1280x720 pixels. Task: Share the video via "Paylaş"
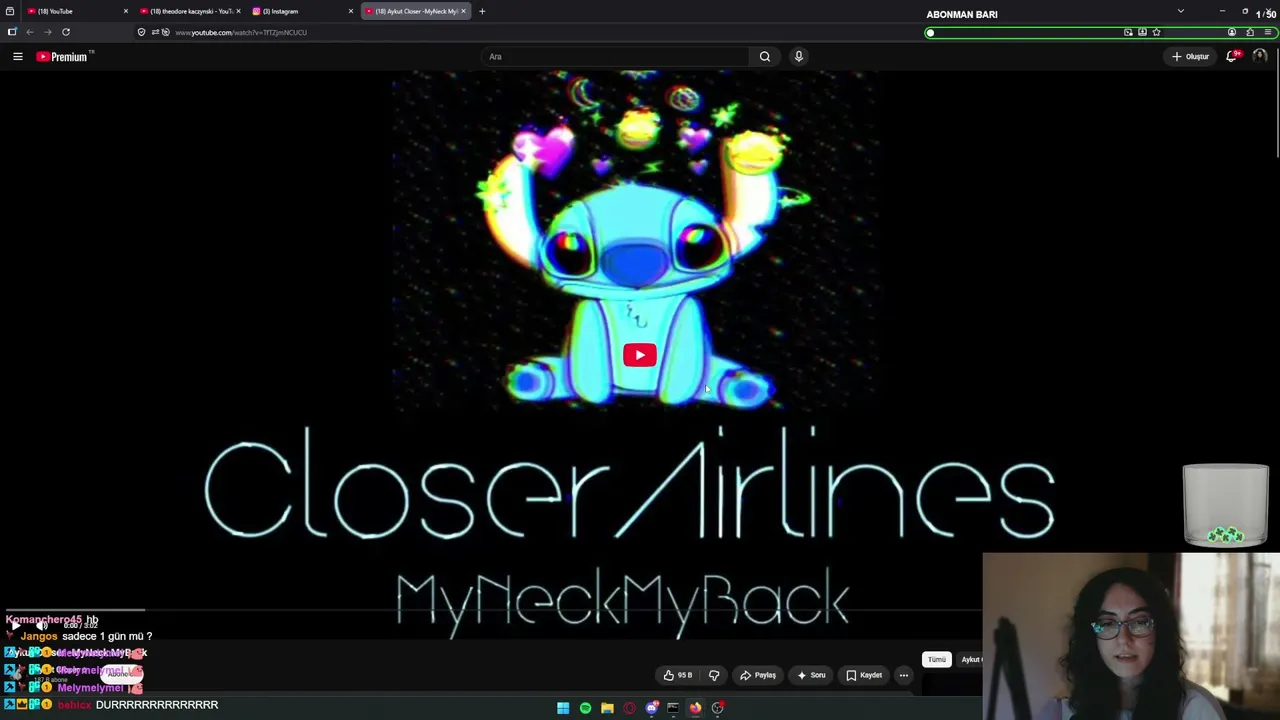point(757,675)
